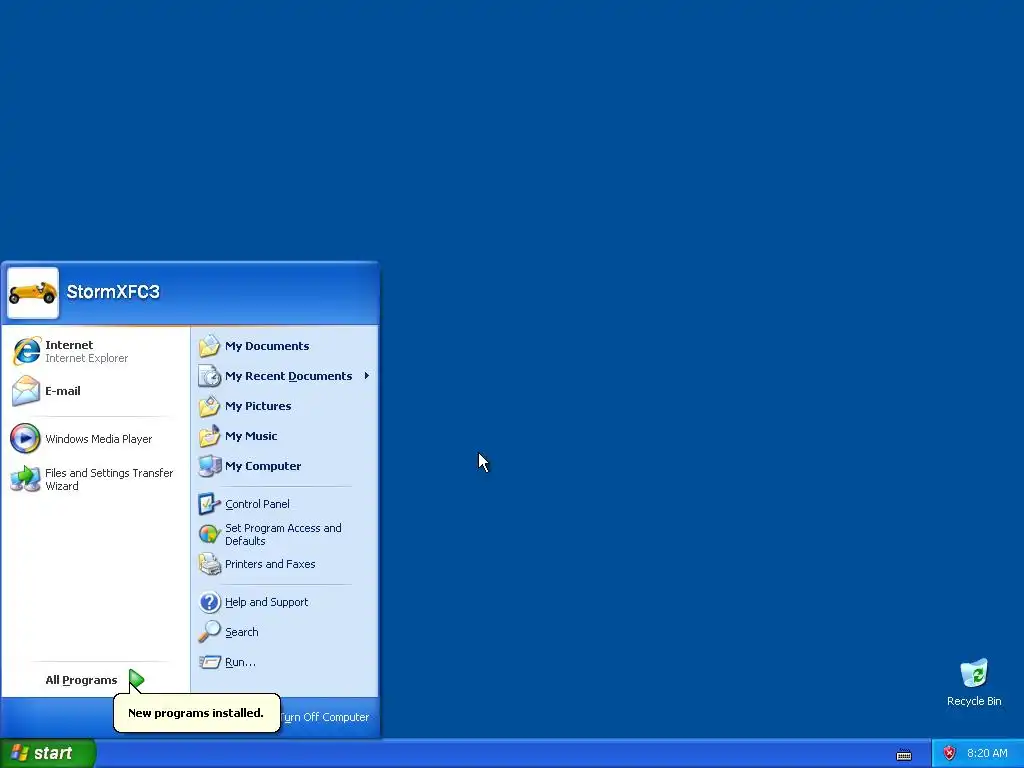Click the E-mail envelope icon
Image resolution: width=1024 pixels, height=768 pixels.
pyautogui.click(x=26, y=391)
